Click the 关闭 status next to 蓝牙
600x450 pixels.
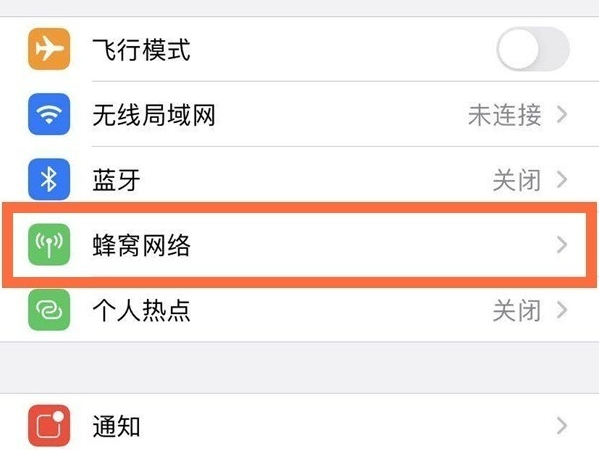517,180
